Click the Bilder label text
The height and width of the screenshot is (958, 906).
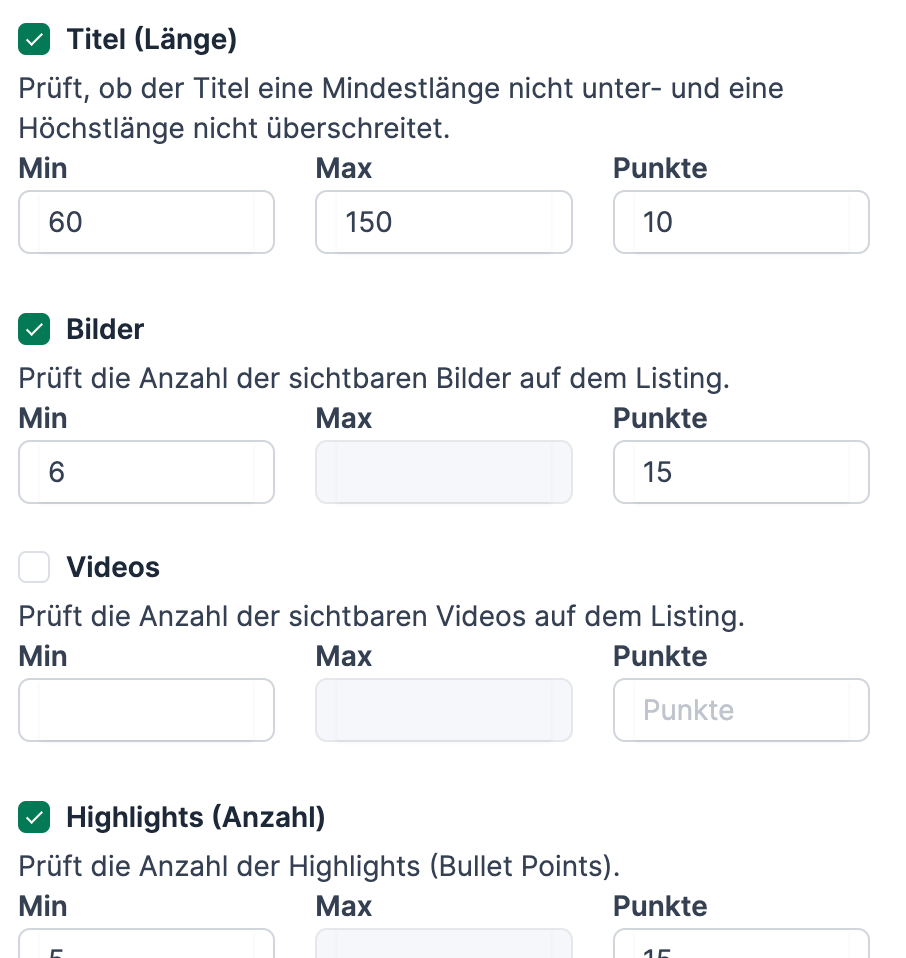[105, 329]
